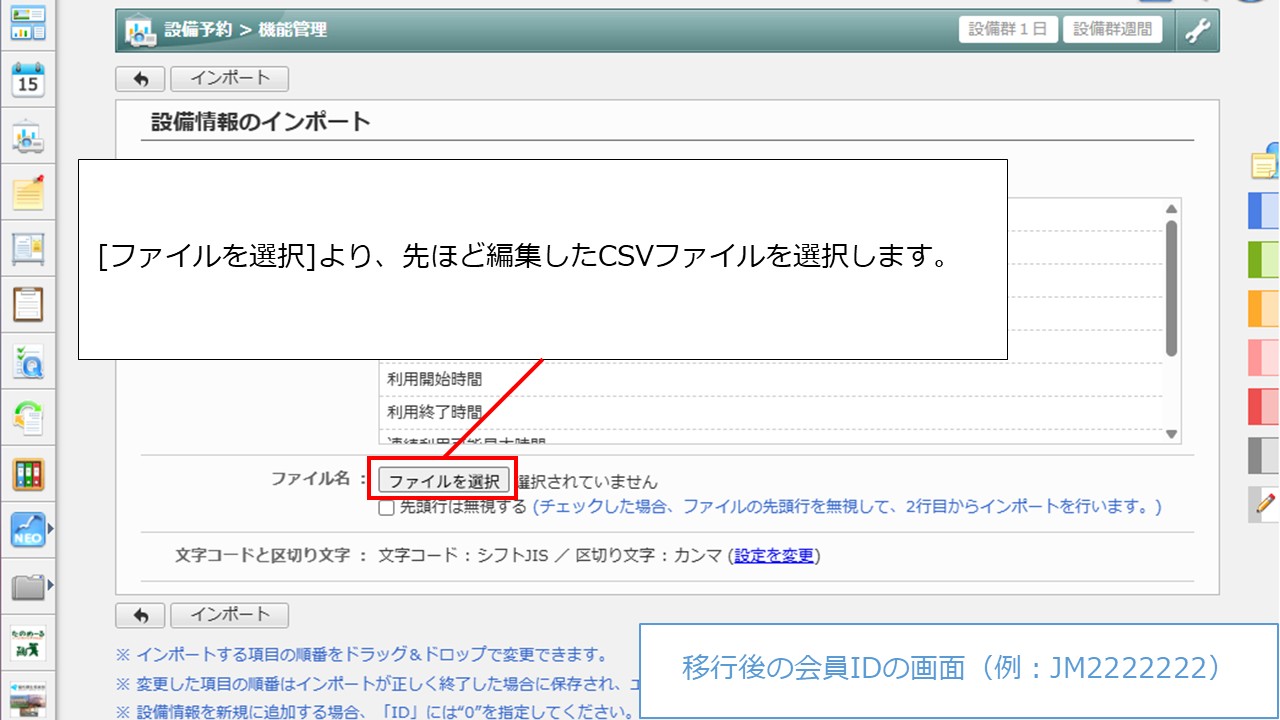Switch to 設備群1日 view

pyautogui.click(x=1008, y=29)
